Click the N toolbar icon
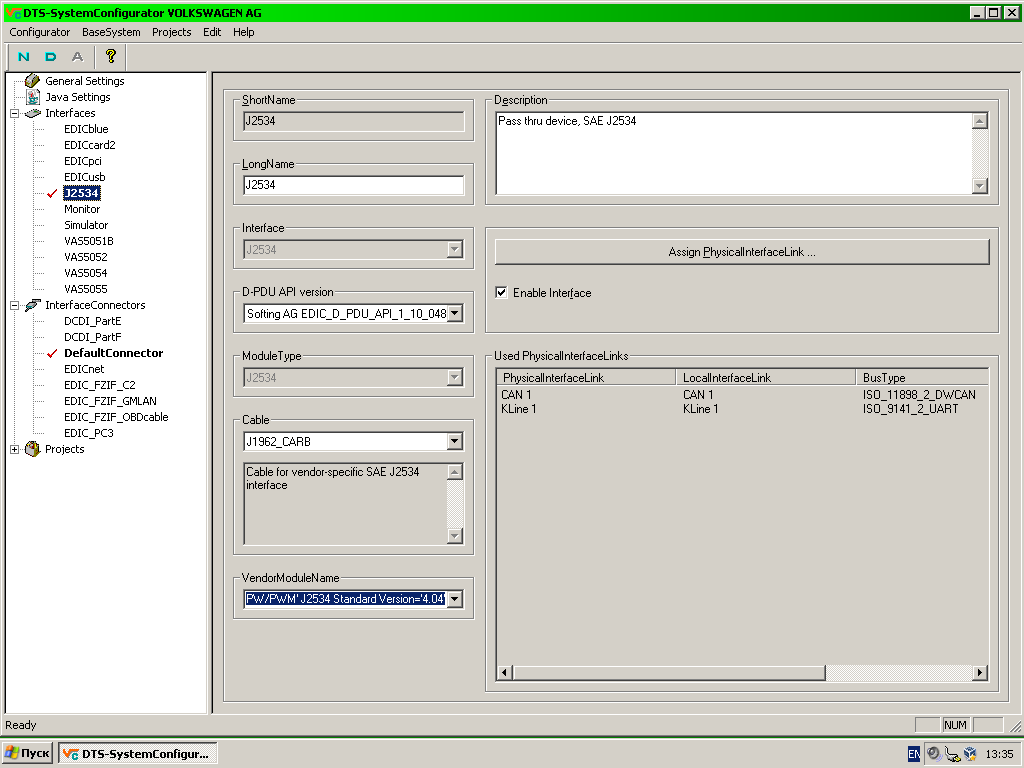This screenshot has height=768, width=1024. coord(24,57)
